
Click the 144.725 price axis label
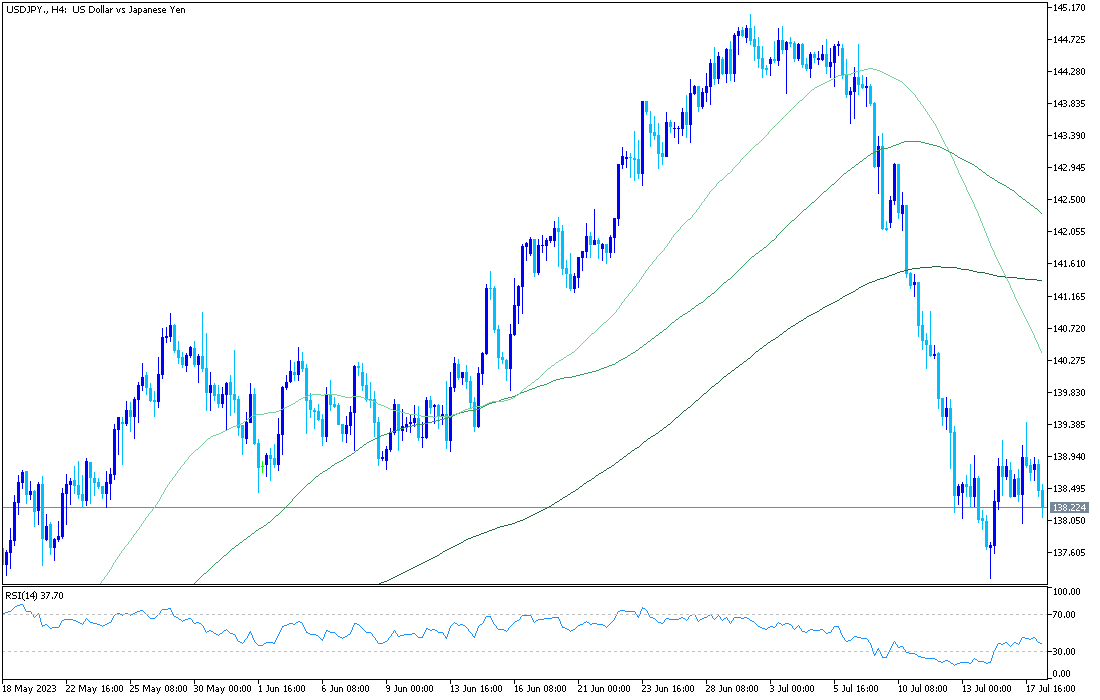(1070, 40)
